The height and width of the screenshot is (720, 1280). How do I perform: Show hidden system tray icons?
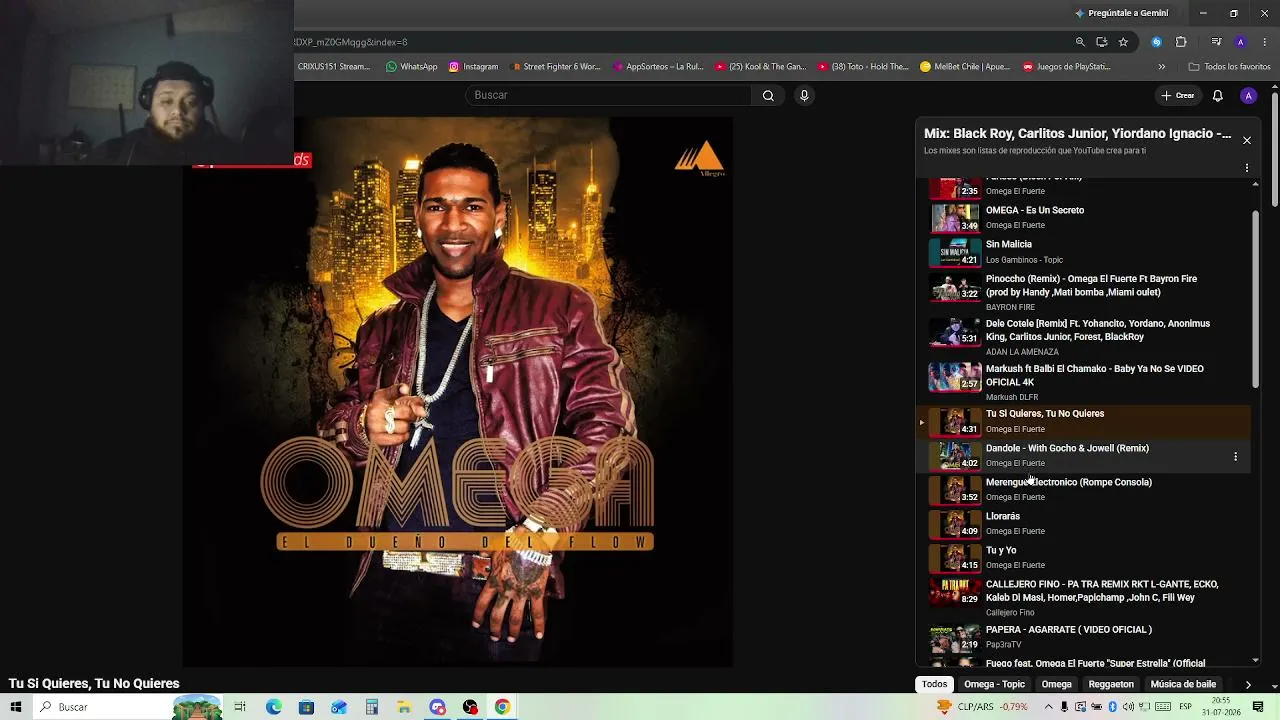tap(1048, 707)
